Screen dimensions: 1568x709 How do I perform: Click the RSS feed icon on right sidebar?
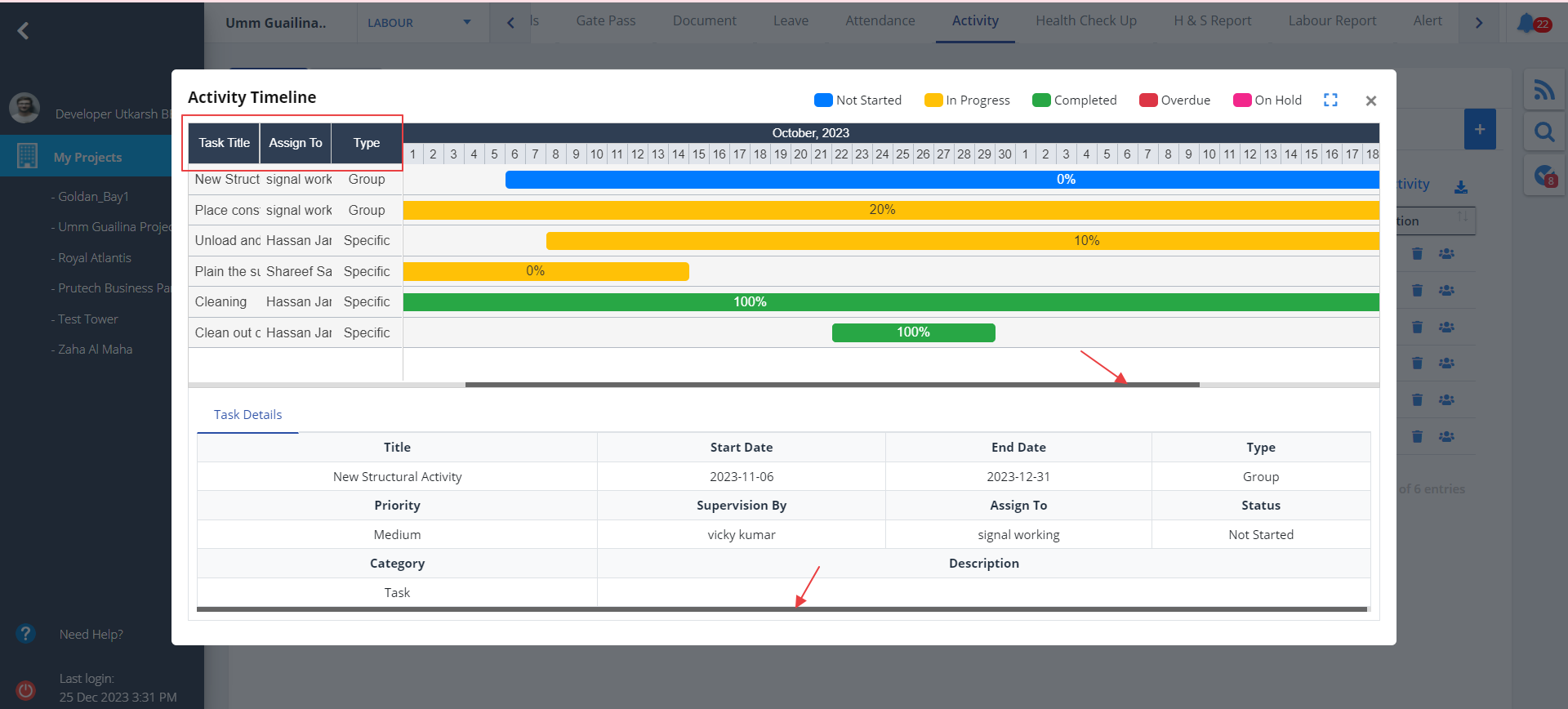point(1543,90)
